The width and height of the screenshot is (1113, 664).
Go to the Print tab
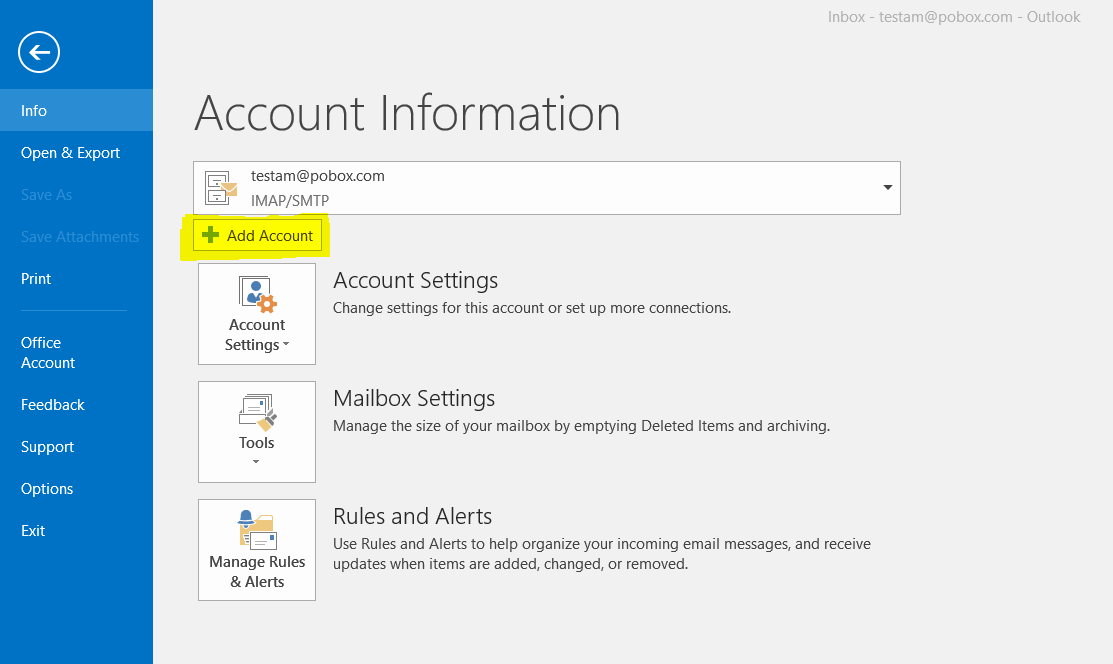[x=76, y=278]
